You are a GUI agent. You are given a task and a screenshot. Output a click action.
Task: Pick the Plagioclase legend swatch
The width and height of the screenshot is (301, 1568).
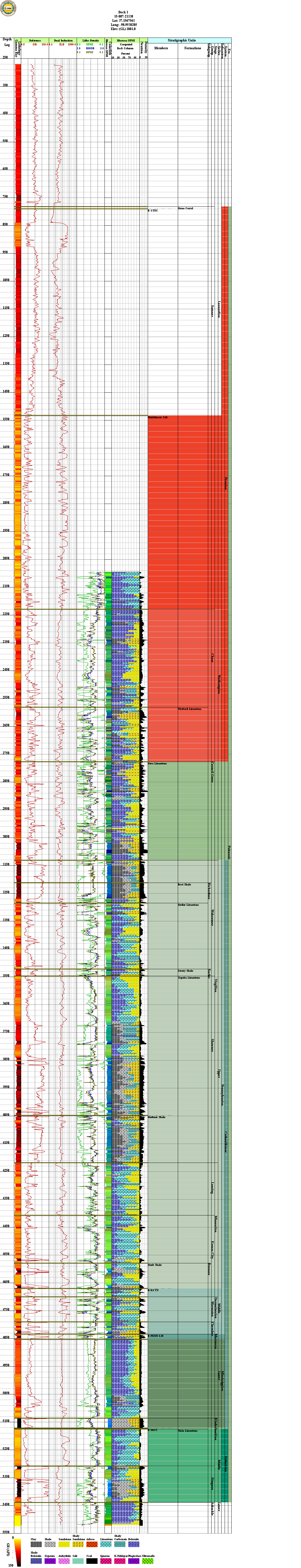tap(134, 1561)
